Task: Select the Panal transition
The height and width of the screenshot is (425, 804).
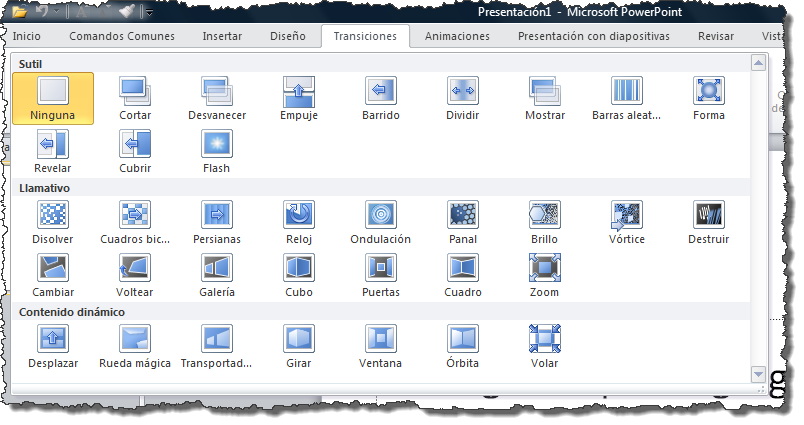Action: click(x=463, y=222)
